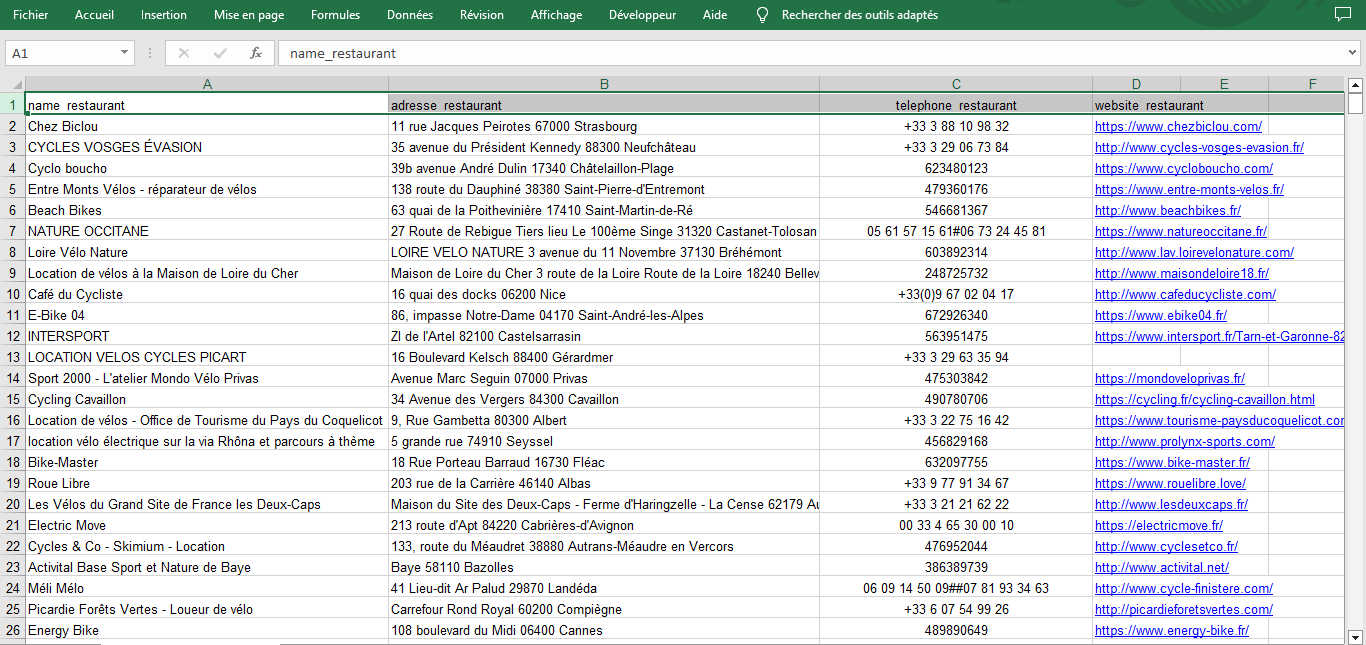Open the Mise en page tab

point(249,15)
